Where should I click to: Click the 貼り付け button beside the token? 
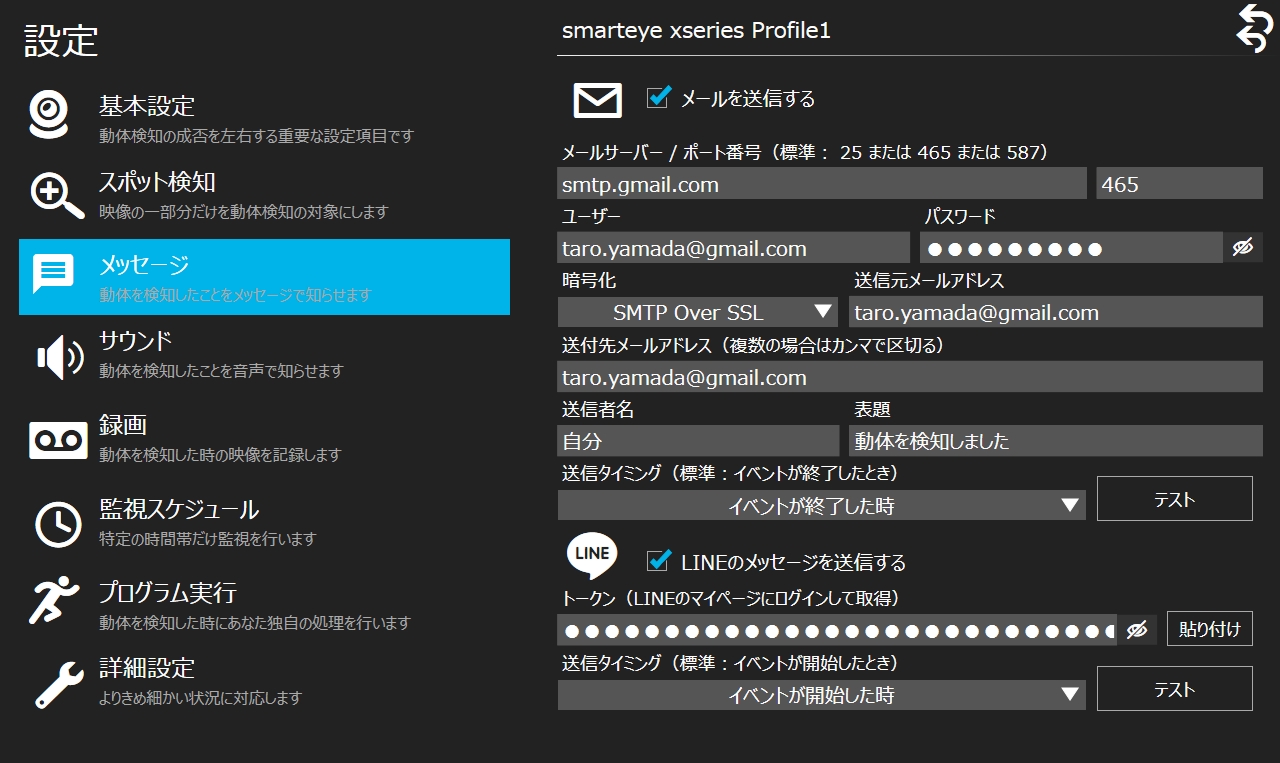[1209, 629]
